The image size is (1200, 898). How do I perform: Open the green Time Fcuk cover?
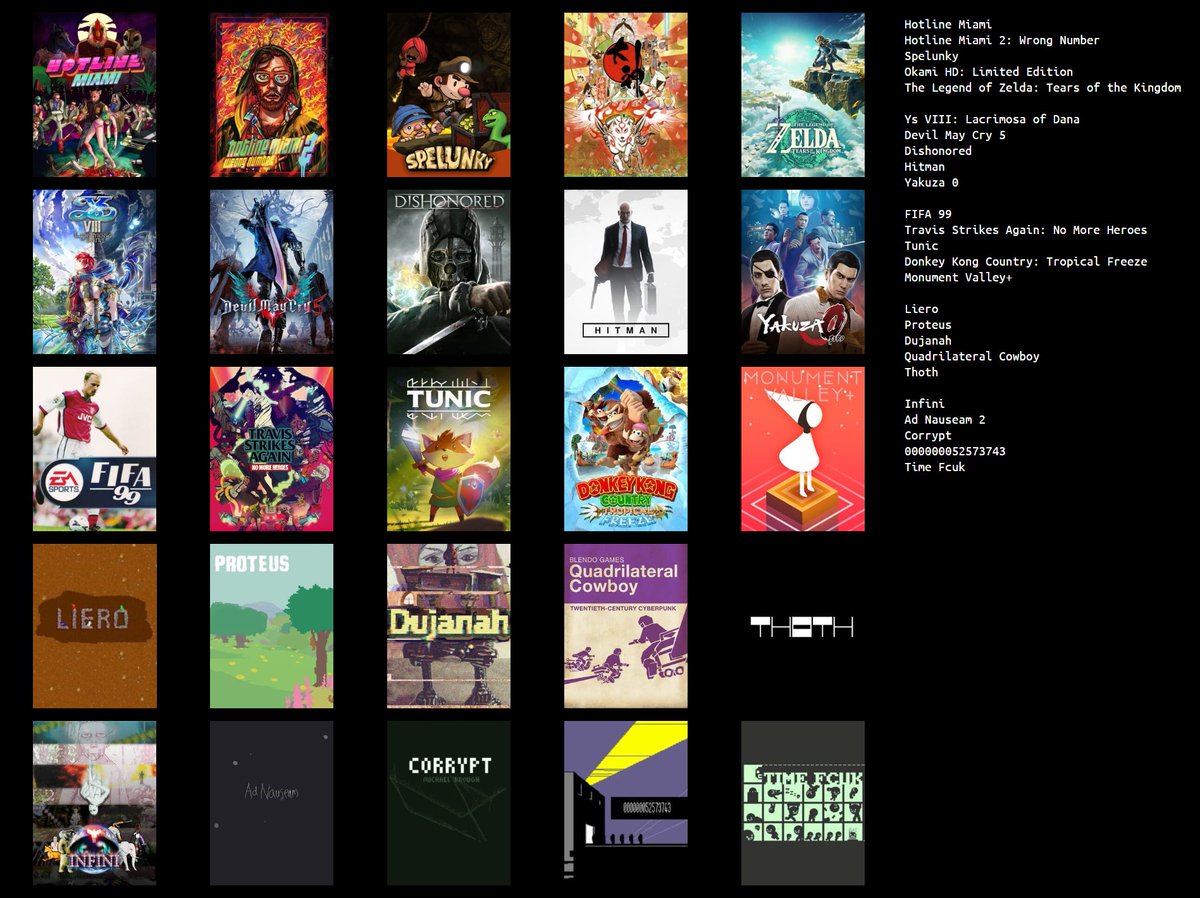[x=802, y=803]
